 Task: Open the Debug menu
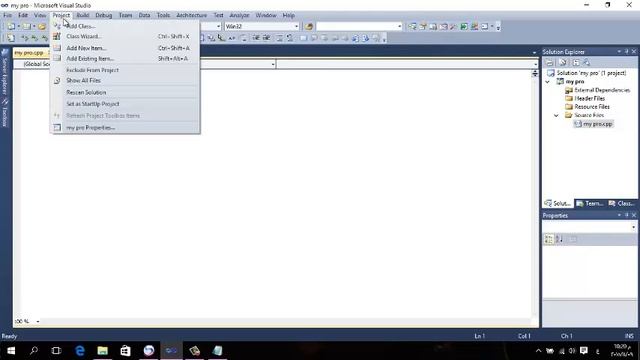point(104,15)
